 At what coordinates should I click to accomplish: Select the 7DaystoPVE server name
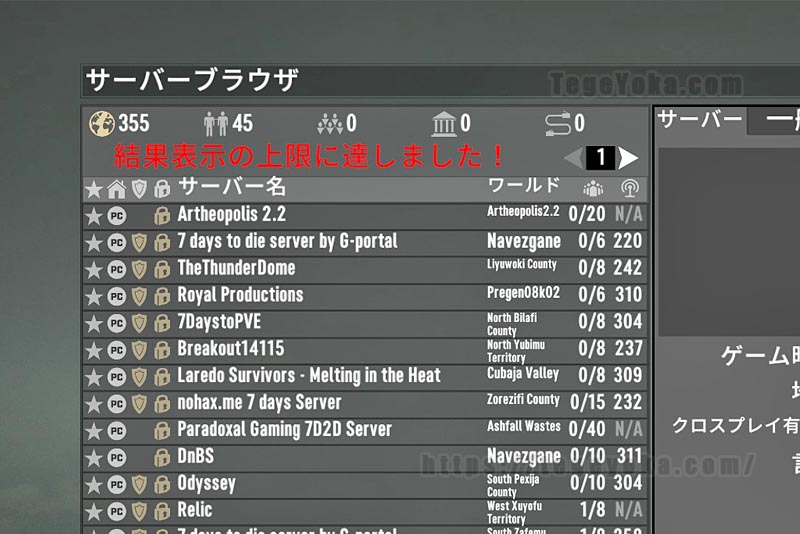219,322
